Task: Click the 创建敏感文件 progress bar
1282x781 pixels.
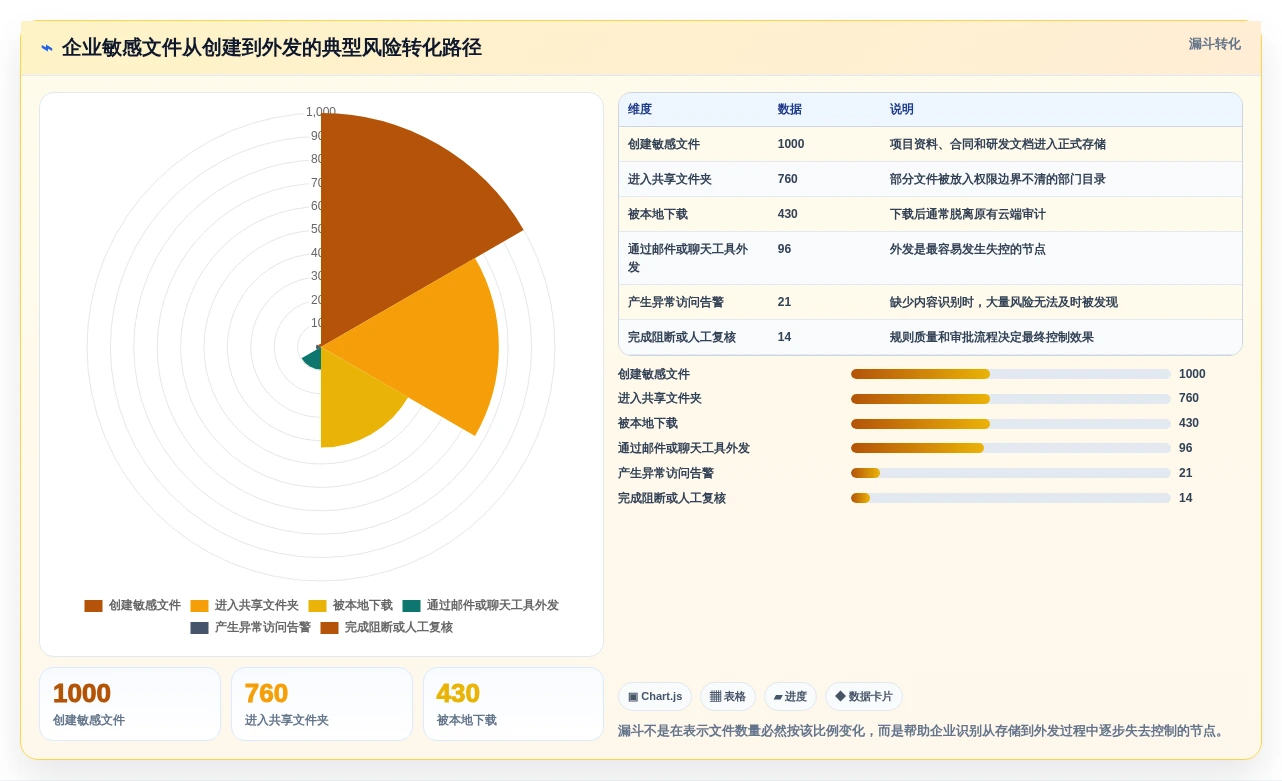Action: tap(1011, 374)
